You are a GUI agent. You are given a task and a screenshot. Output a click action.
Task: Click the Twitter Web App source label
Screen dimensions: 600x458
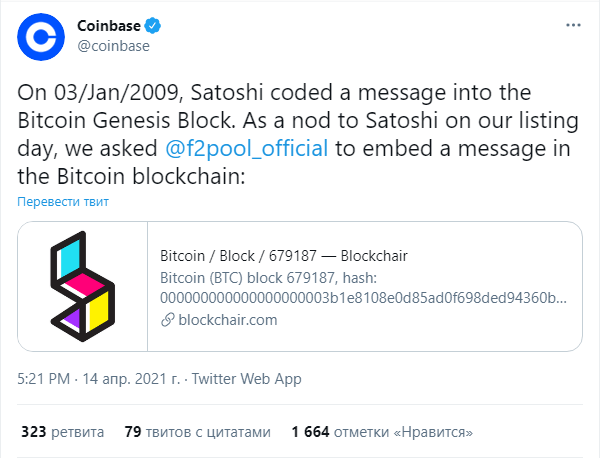pyautogui.click(x=246, y=379)
